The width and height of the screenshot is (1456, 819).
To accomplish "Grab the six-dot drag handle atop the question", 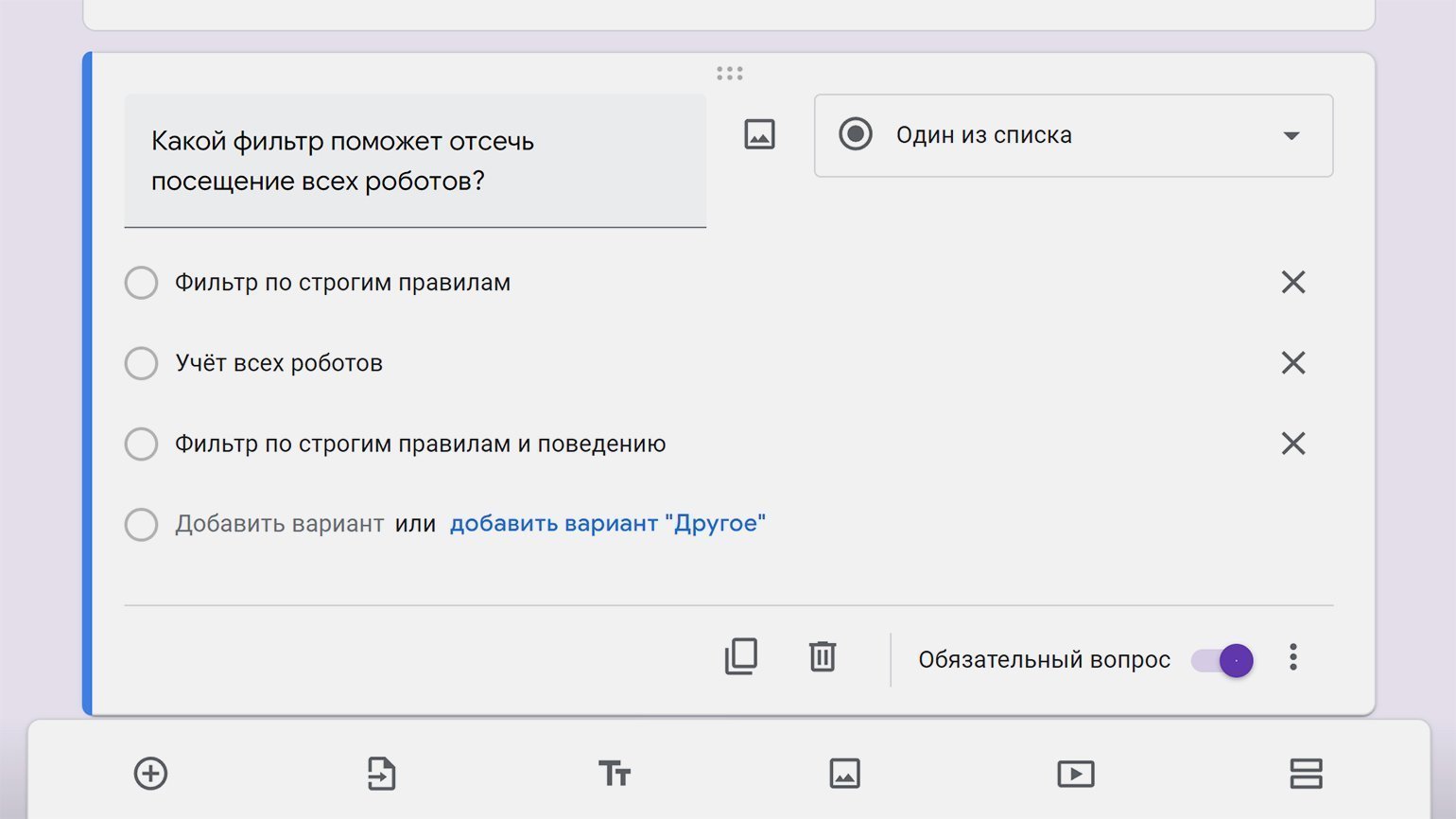I will tap(730, 73).
